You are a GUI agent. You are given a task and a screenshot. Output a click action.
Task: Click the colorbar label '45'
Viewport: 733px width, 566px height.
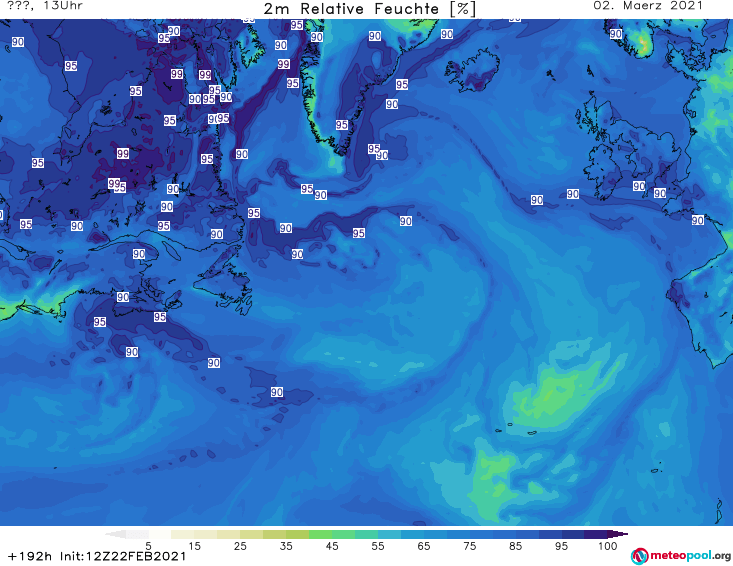click(x=332, y=546)
